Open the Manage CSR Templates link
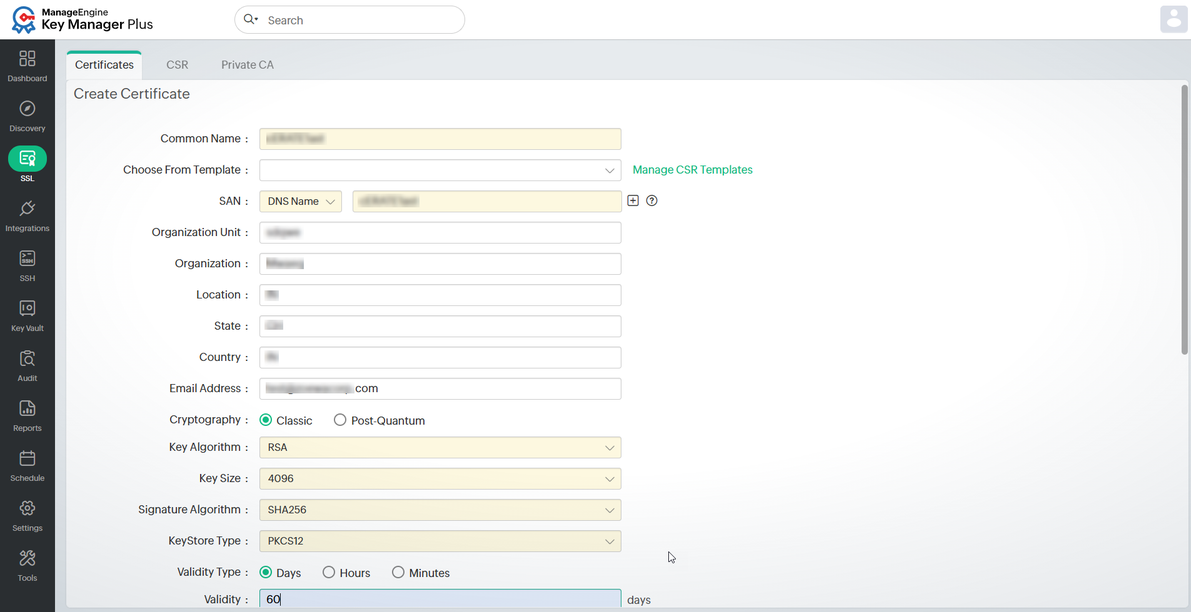The width and height of the screenshot is (1191, 612). [693, 170]
